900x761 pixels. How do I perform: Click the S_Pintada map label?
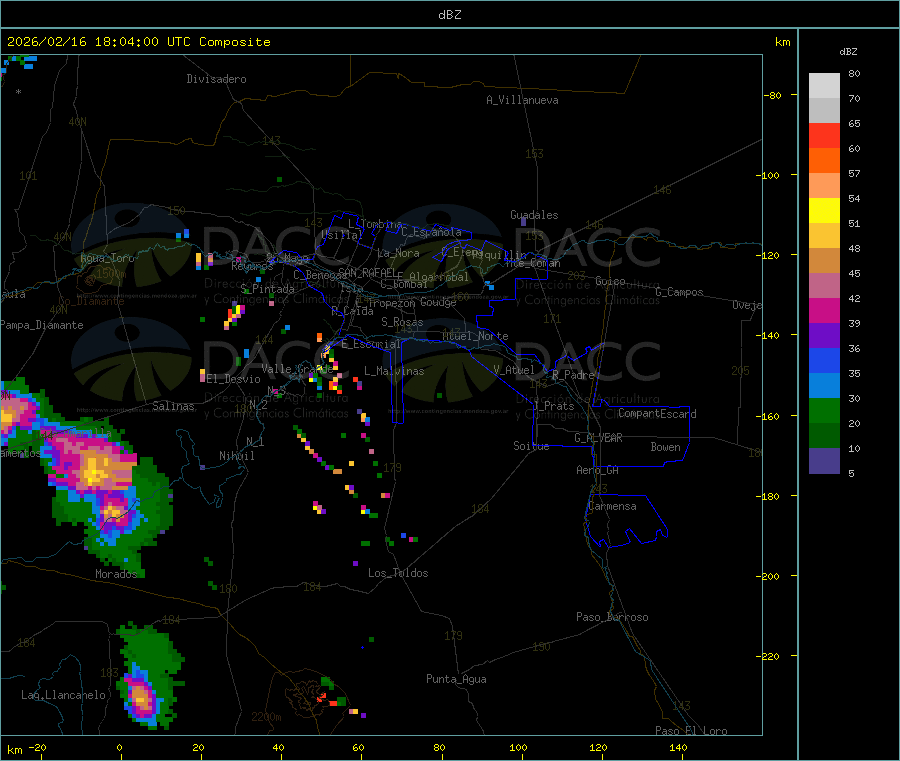point(267,289)
